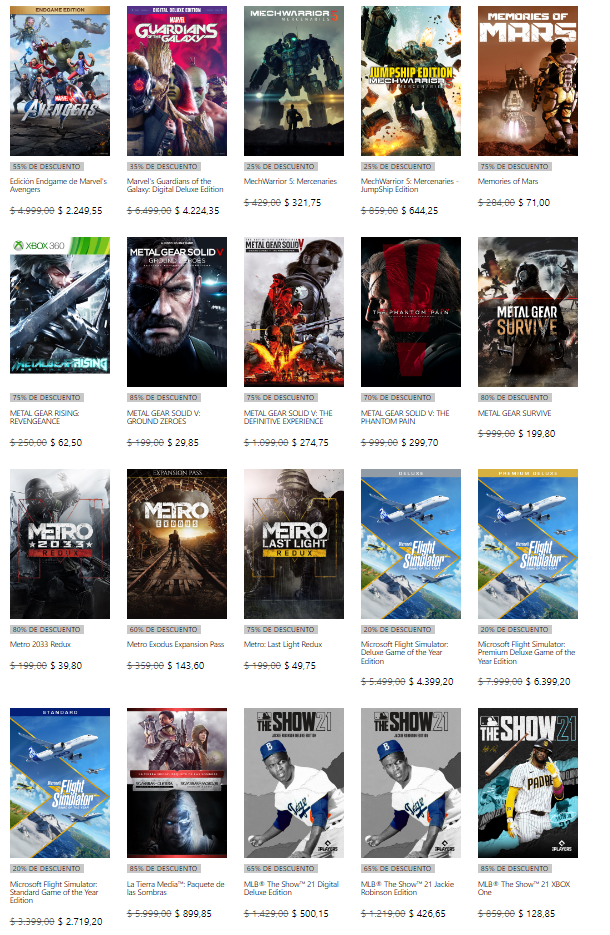Open the Metro 2033 Redux cover image
Image resolution: width=610 pixels, height=935 pixels.
[59, 544]
